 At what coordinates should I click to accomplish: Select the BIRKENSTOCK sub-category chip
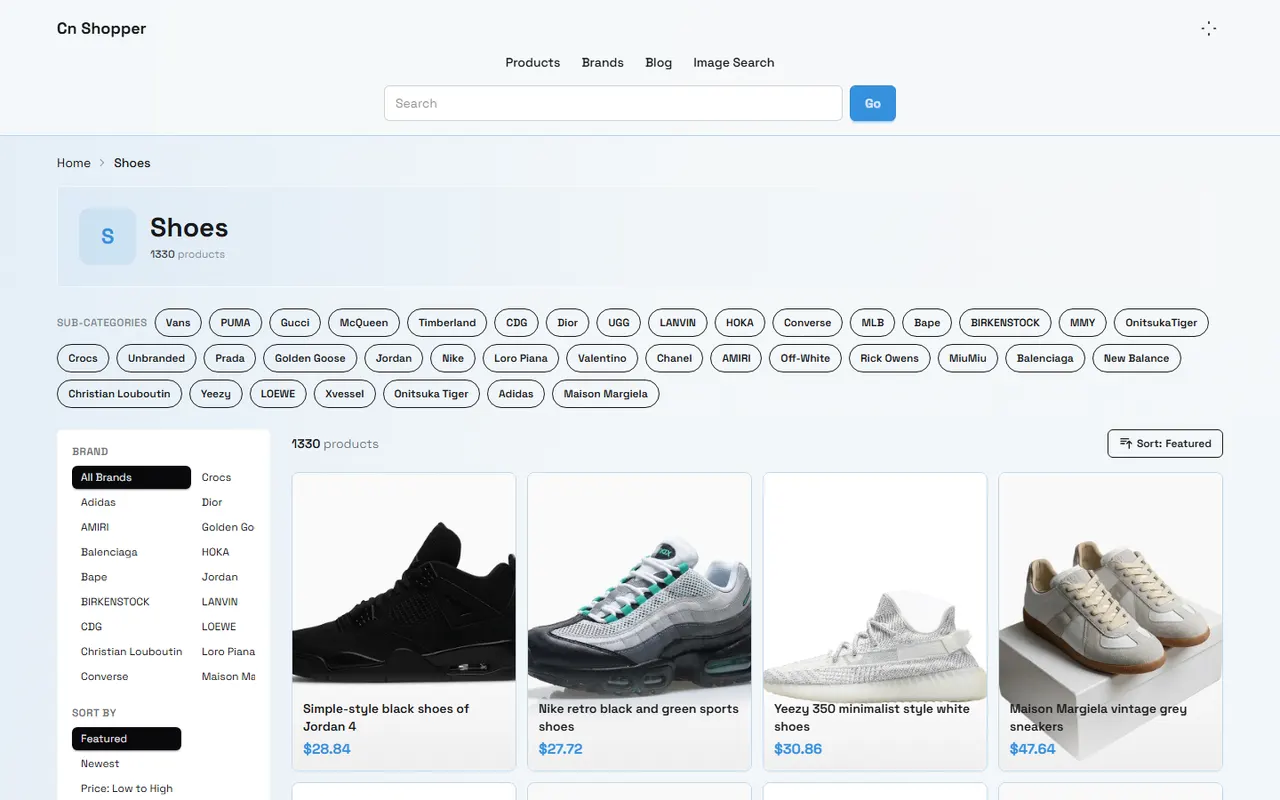[x=1005, y=323]
